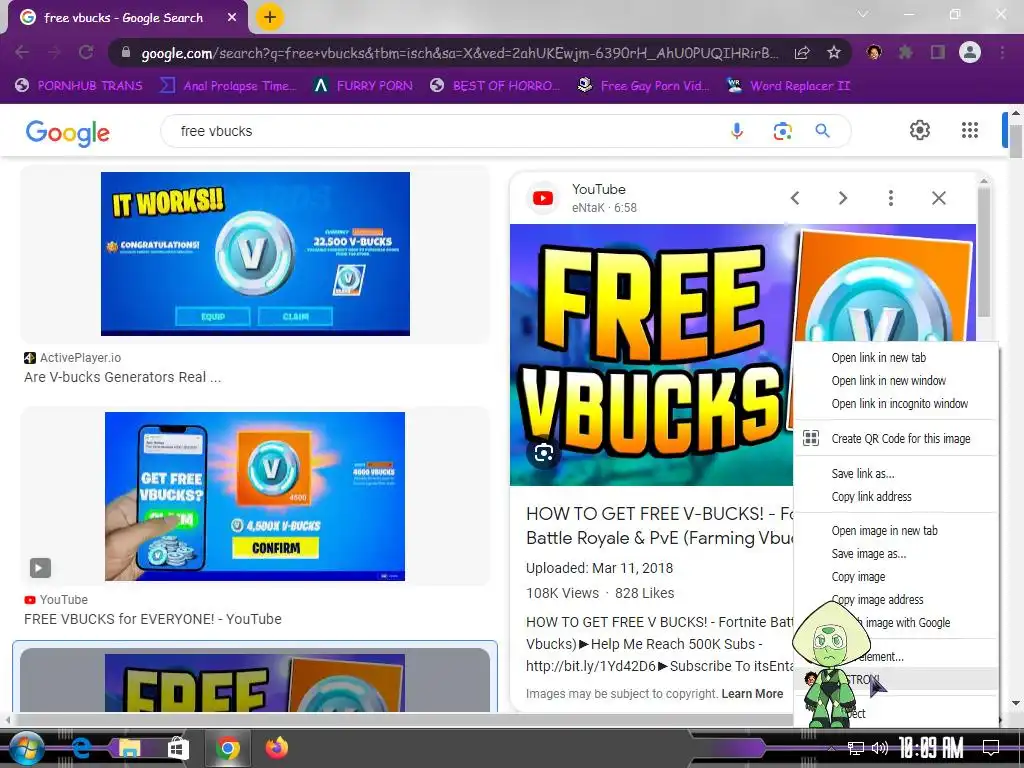Open the Word Replacer II bookmark
Screen dimensions: 1024x768
tap(789, 86)
